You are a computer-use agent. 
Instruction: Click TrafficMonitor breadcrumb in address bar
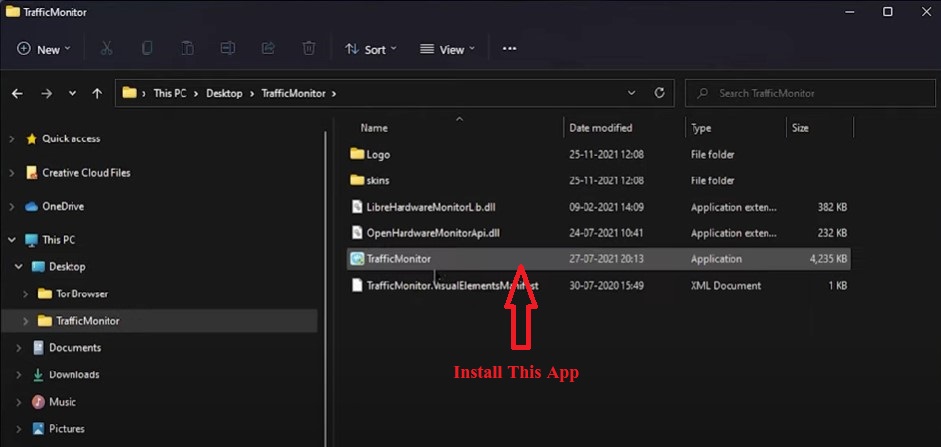(x=293, y=94)
